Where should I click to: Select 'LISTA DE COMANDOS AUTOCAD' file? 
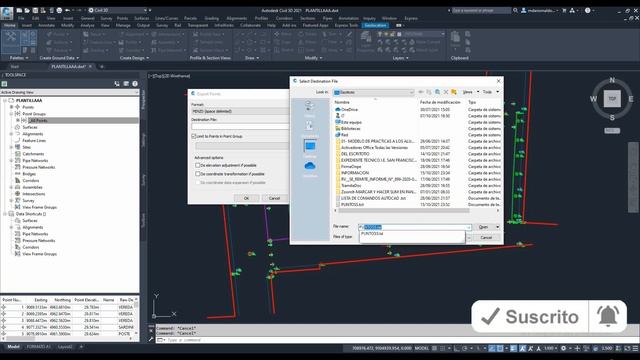click(373, 198)
